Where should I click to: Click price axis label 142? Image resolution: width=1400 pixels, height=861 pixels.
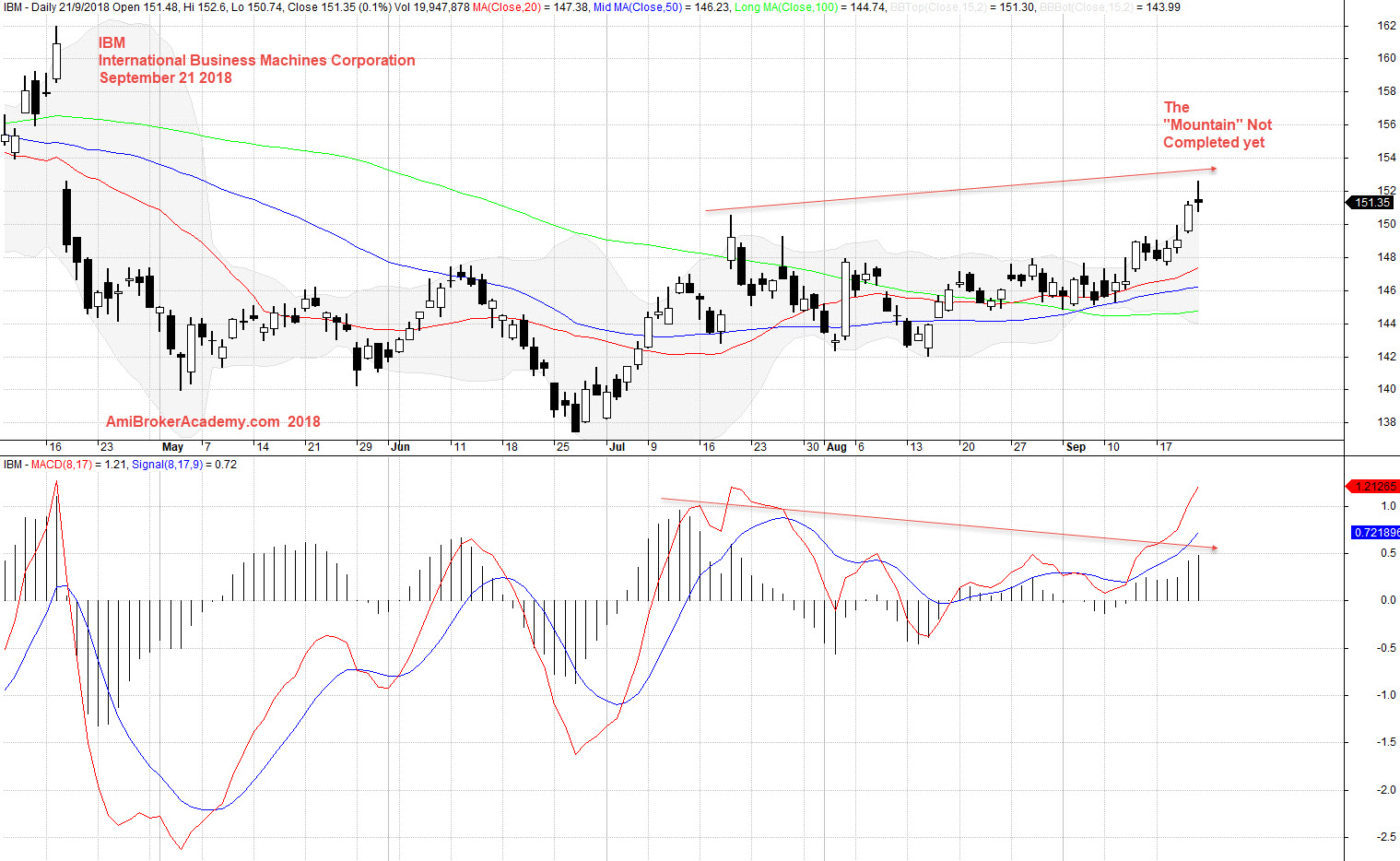coord(1386,356)
